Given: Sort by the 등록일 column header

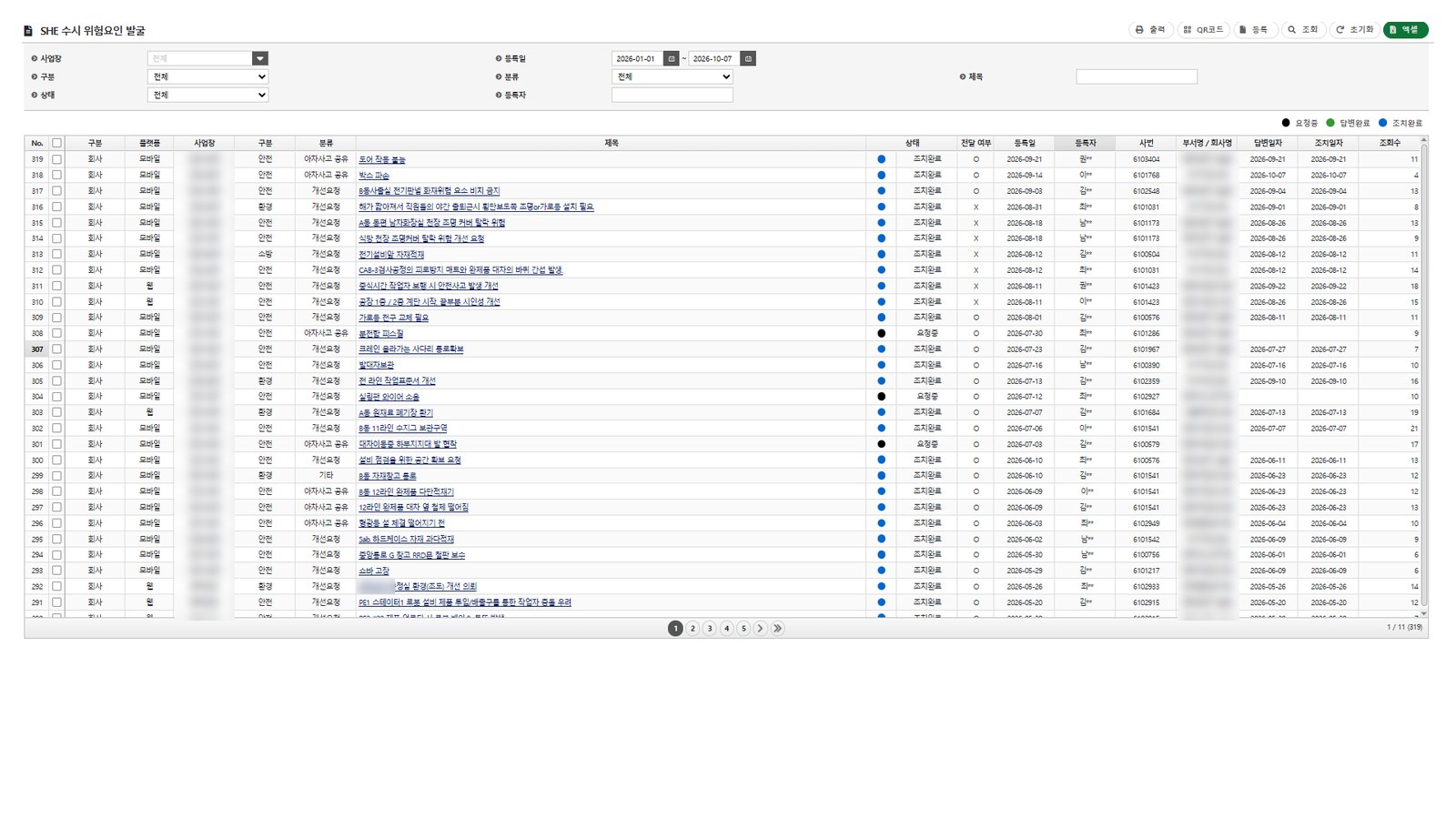Looking at the screenshot, I should [x=1025, y=143].
